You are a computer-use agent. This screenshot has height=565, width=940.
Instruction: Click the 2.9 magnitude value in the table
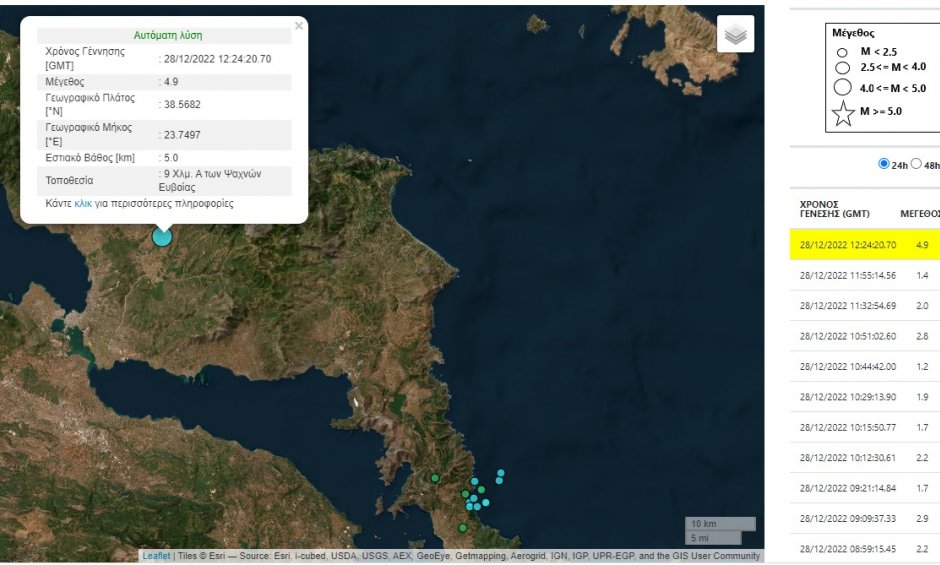pos(922,518)
